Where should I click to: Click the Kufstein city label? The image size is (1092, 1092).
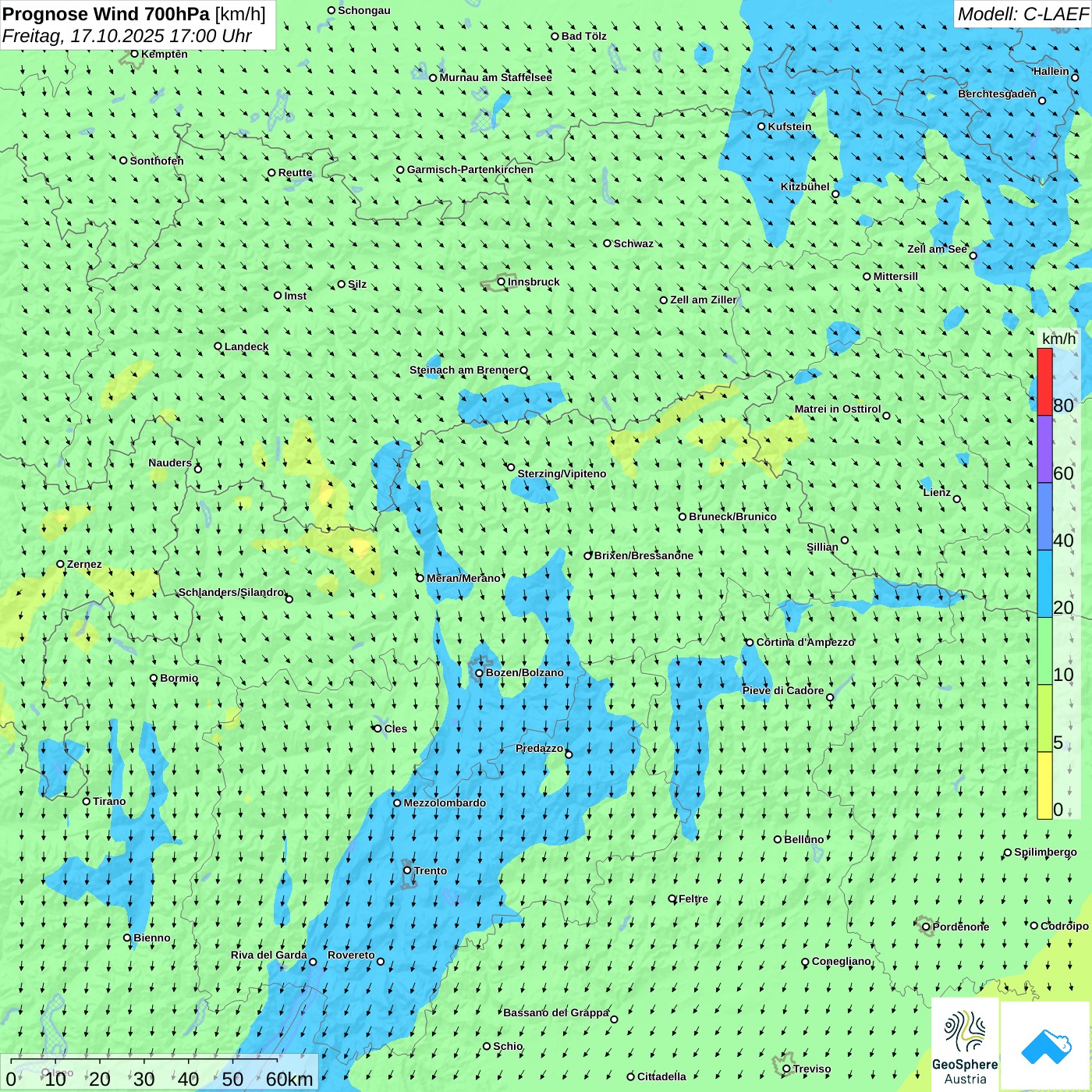tap(789, 126)
